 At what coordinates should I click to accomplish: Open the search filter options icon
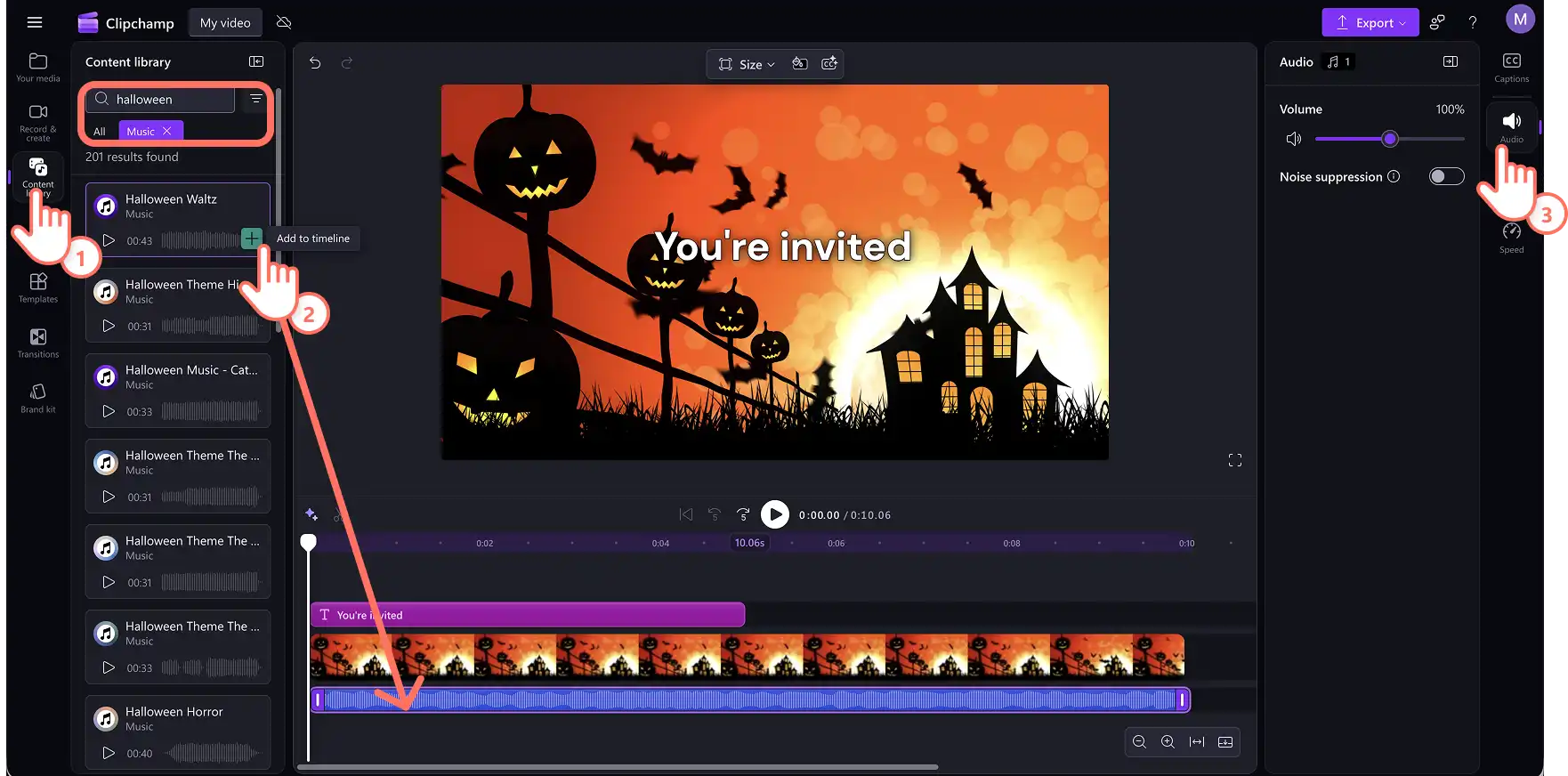coord(256,99)
